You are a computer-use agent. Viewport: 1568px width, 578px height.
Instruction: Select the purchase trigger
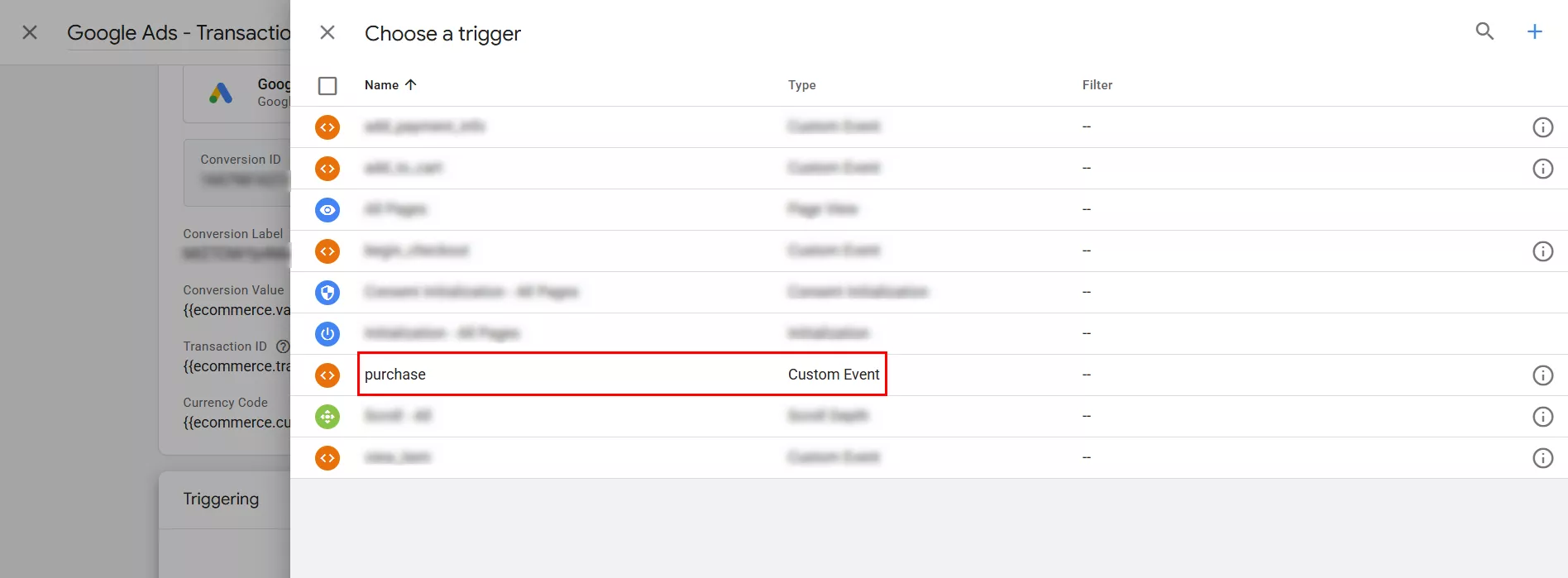[395, 375]
